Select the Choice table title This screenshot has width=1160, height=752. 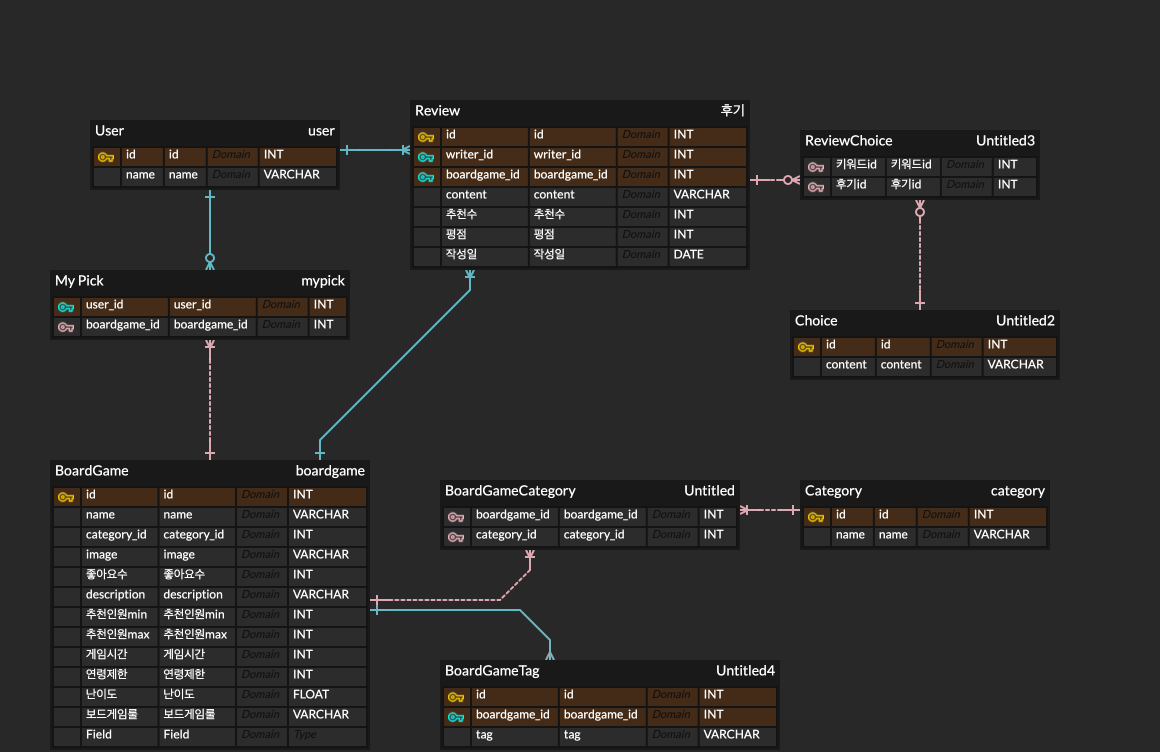(816, 320)
